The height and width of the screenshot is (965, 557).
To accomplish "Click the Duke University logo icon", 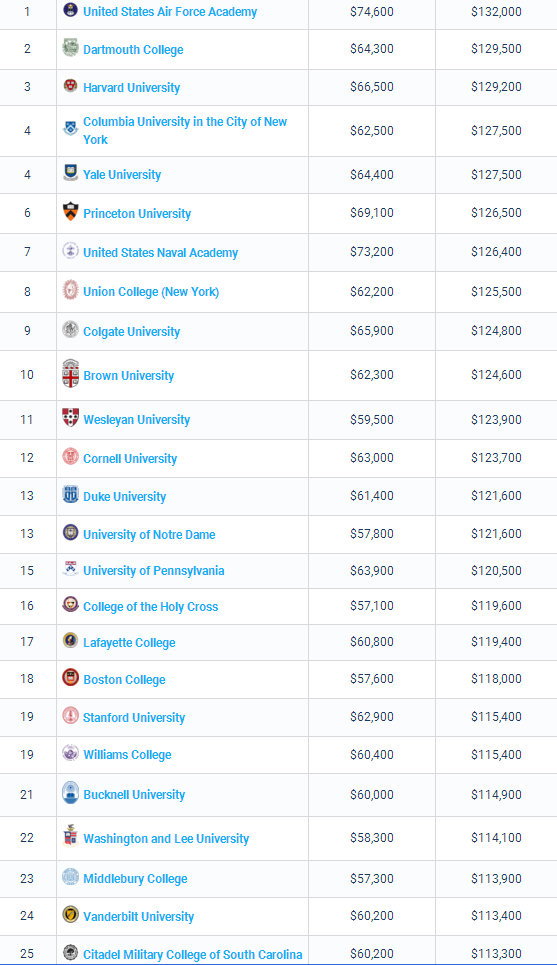I will tap(71, 495).
